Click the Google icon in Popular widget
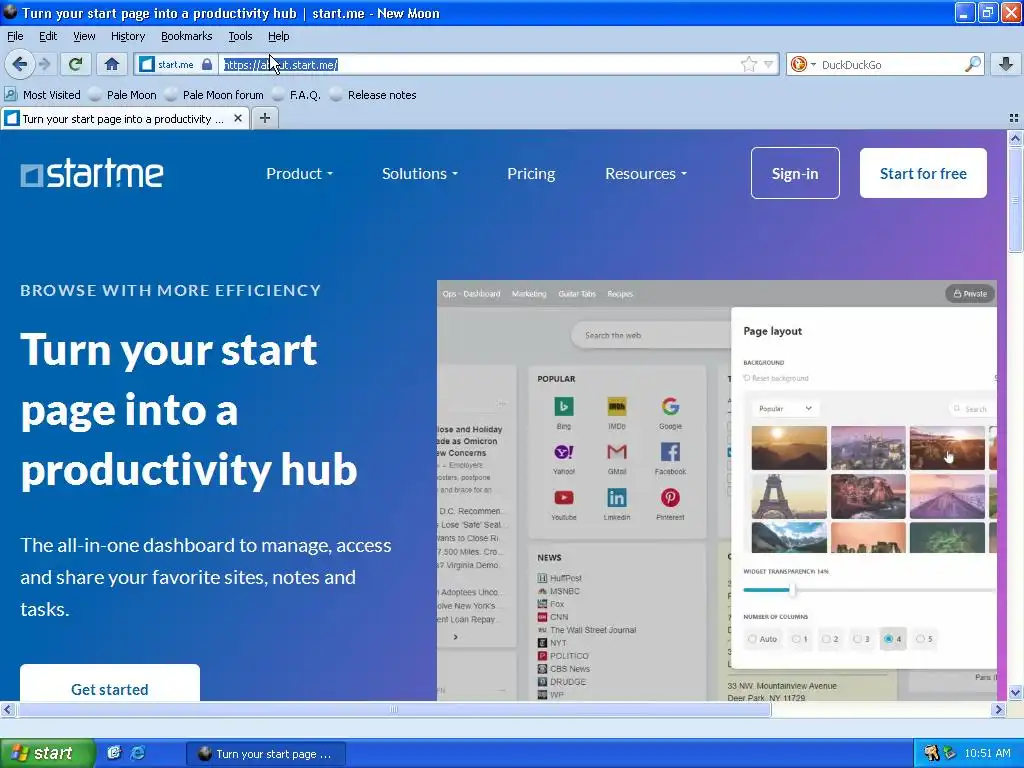The image size is (1024, 768). coord(670,406)
